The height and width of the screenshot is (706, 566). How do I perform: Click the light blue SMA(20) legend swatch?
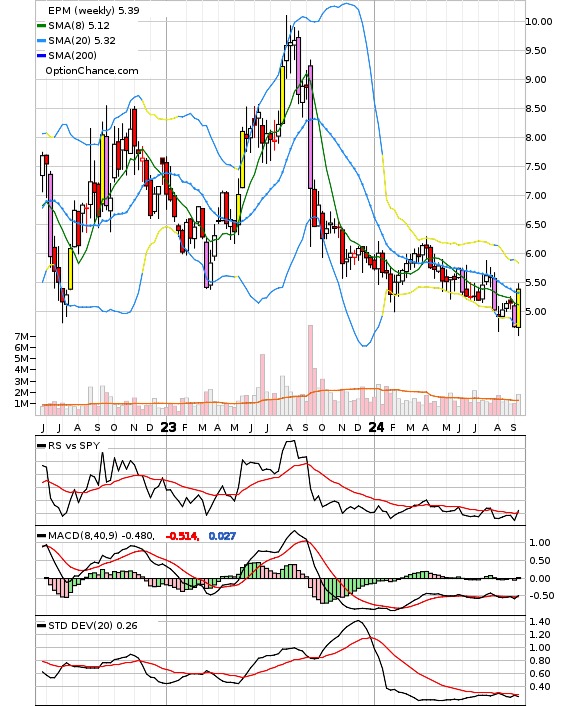[41, 41]
